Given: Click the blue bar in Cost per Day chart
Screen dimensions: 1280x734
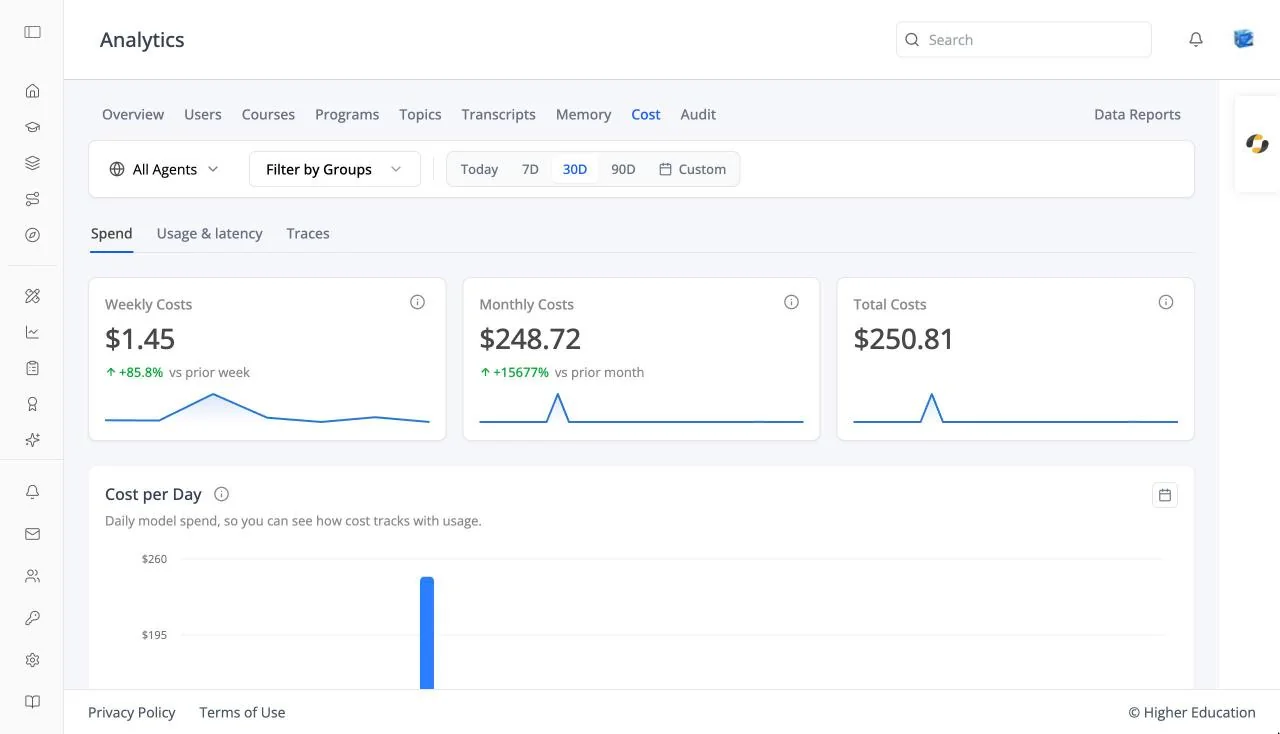Looking at the screenshot, I should [427, 632].
